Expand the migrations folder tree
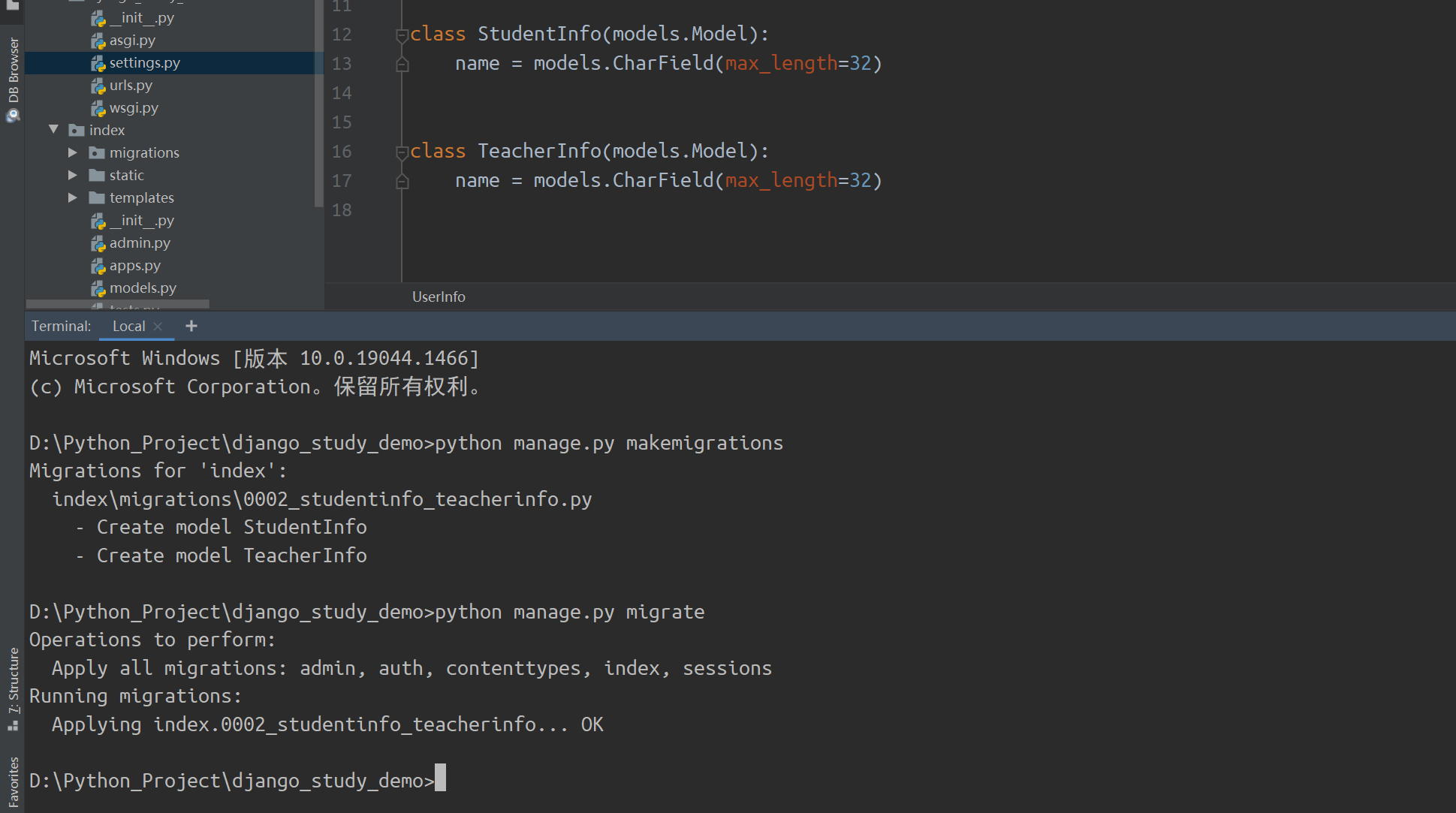1456x813 pixels. coord(75,152)
